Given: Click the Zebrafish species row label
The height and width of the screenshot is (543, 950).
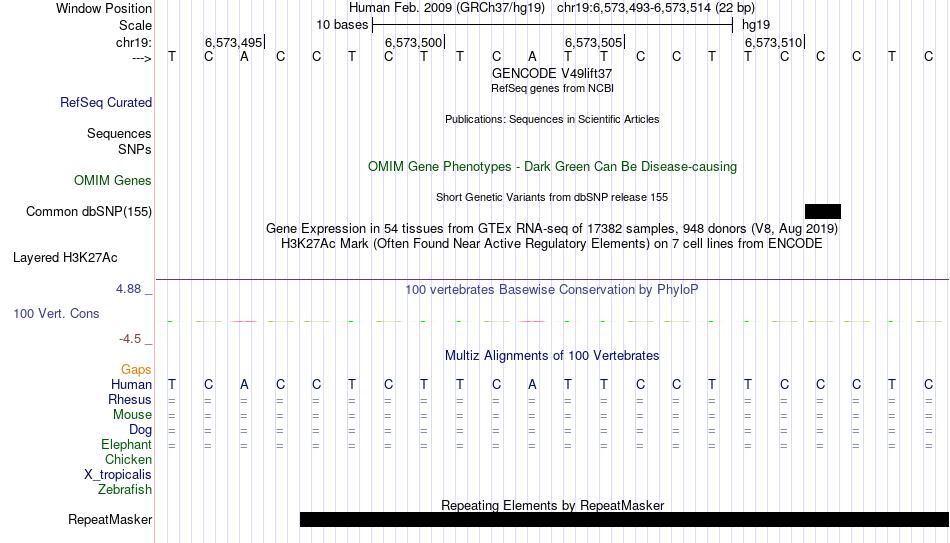Looking at the screenshot, I should click(125, 489).
